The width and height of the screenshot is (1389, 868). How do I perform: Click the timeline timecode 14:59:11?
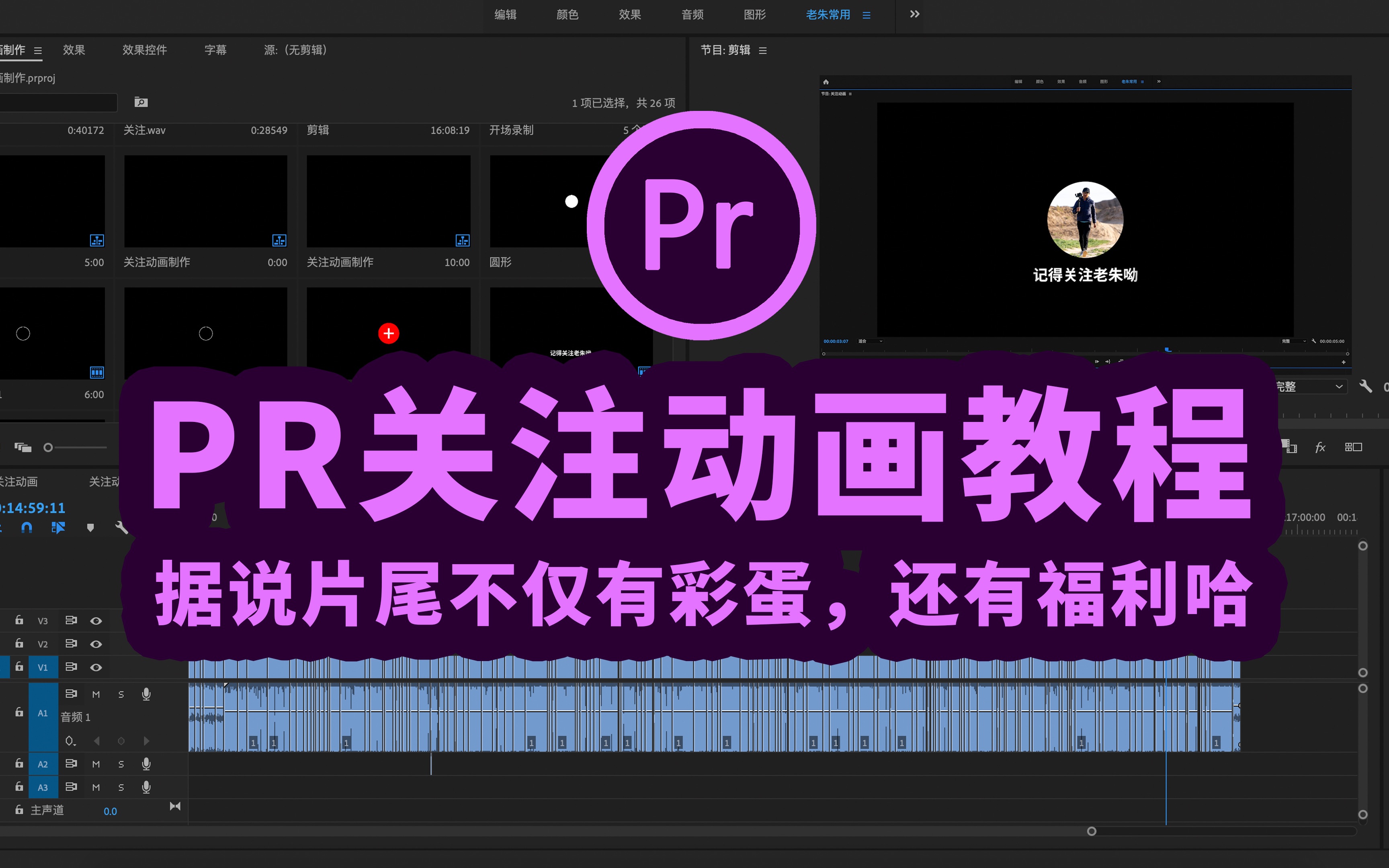click(32, 508)
